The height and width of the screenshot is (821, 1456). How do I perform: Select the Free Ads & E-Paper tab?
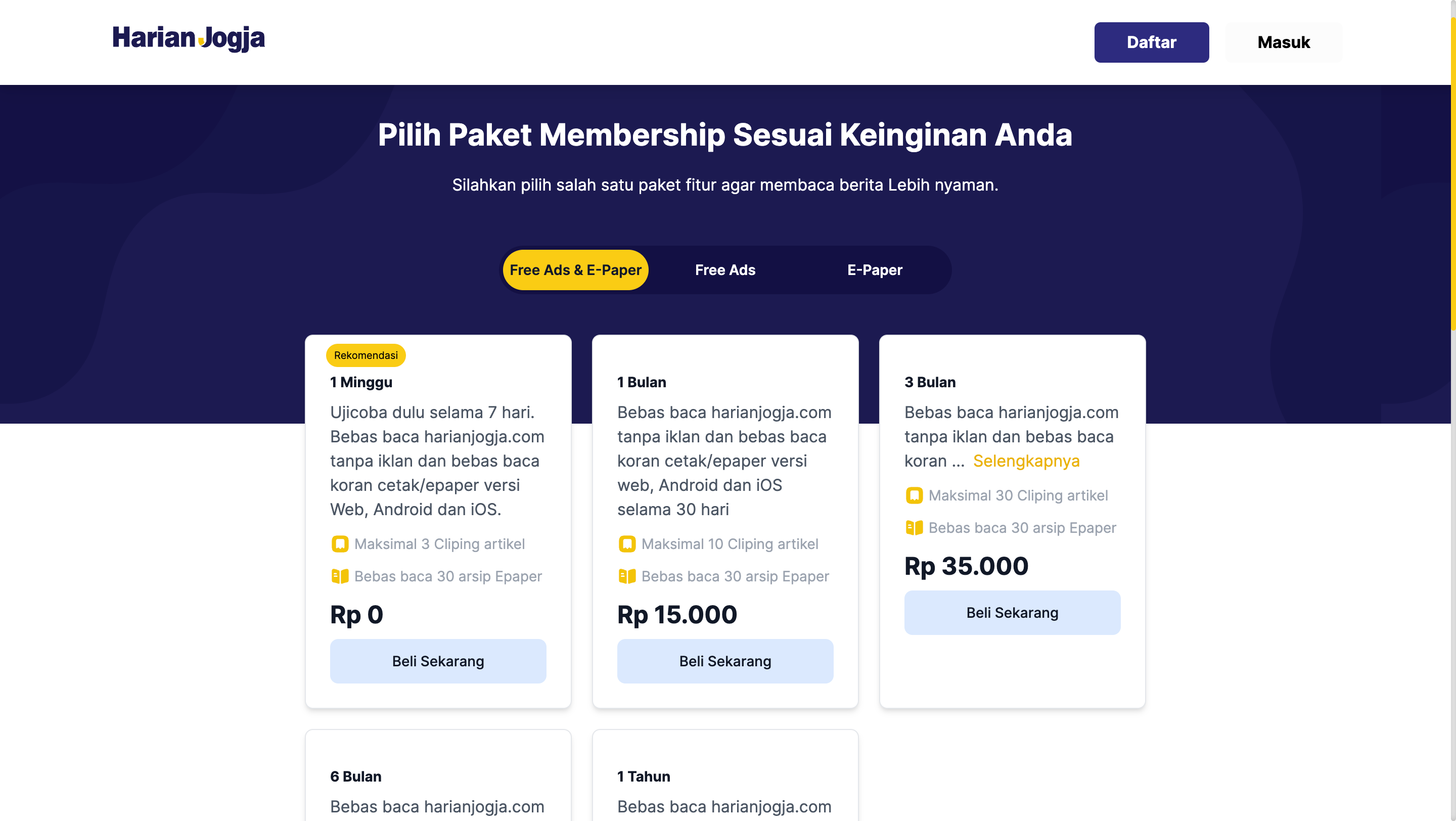[575, 270]
